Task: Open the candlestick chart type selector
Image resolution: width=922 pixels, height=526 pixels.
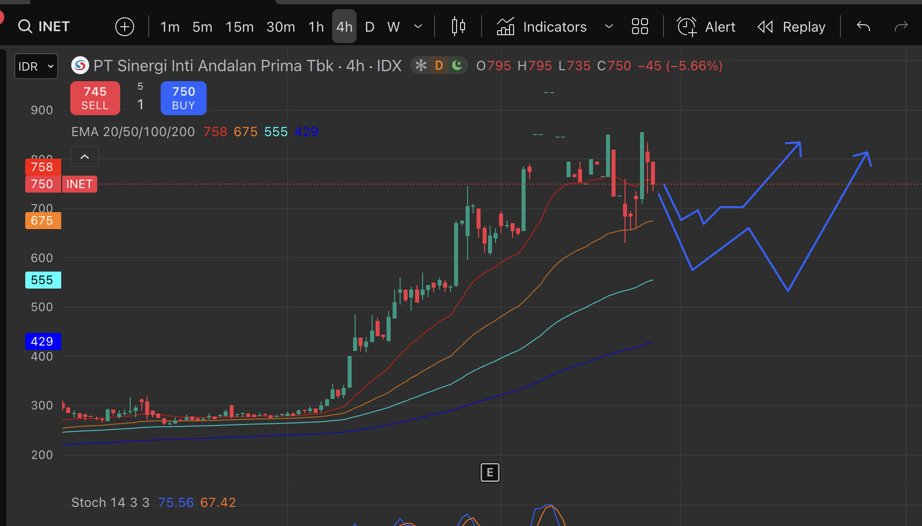Action: click(458, 26)
